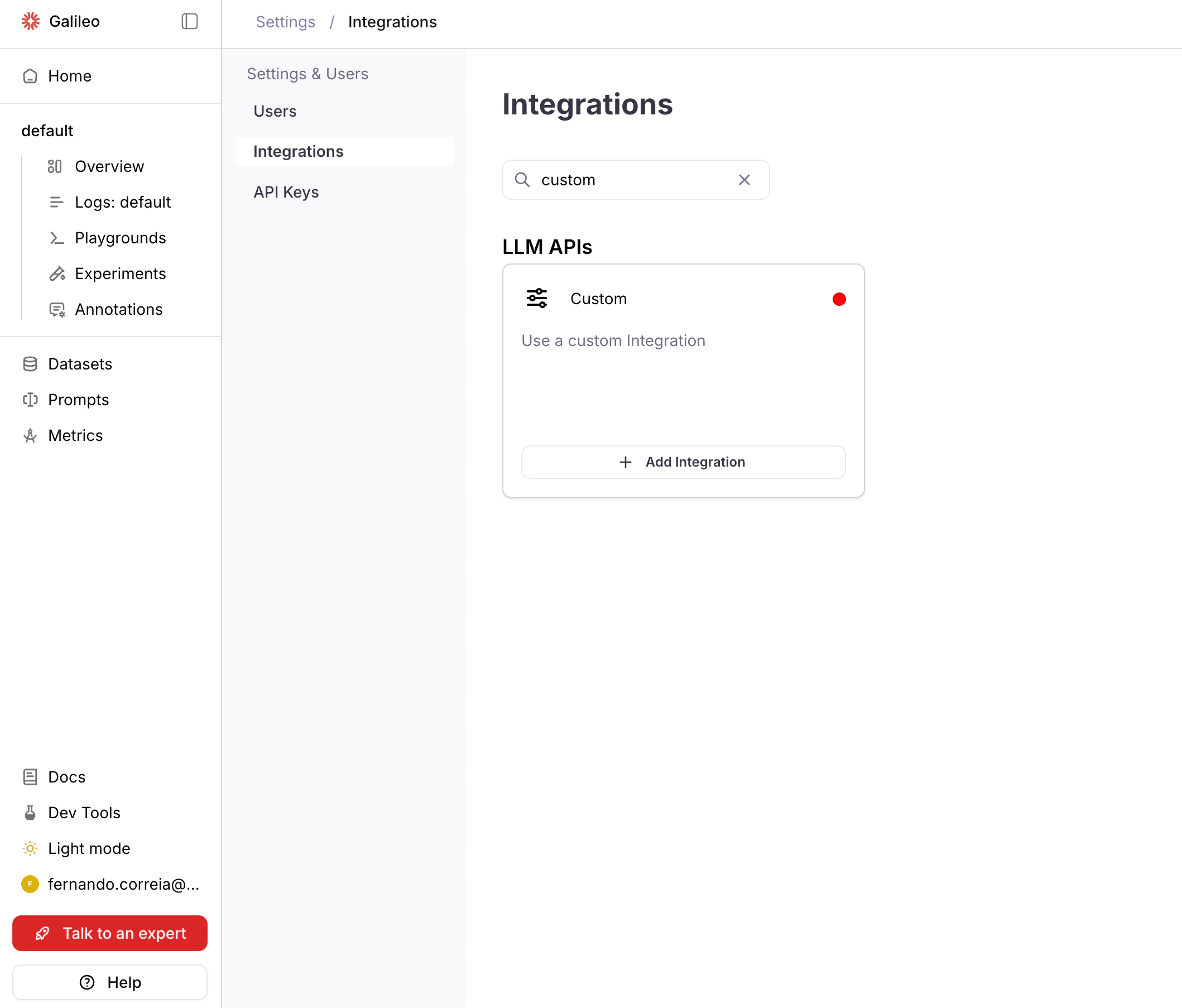Open Logs: default from the sidebar
1182x1008 pixels.
pyautogui.click(x=122, y=202)
